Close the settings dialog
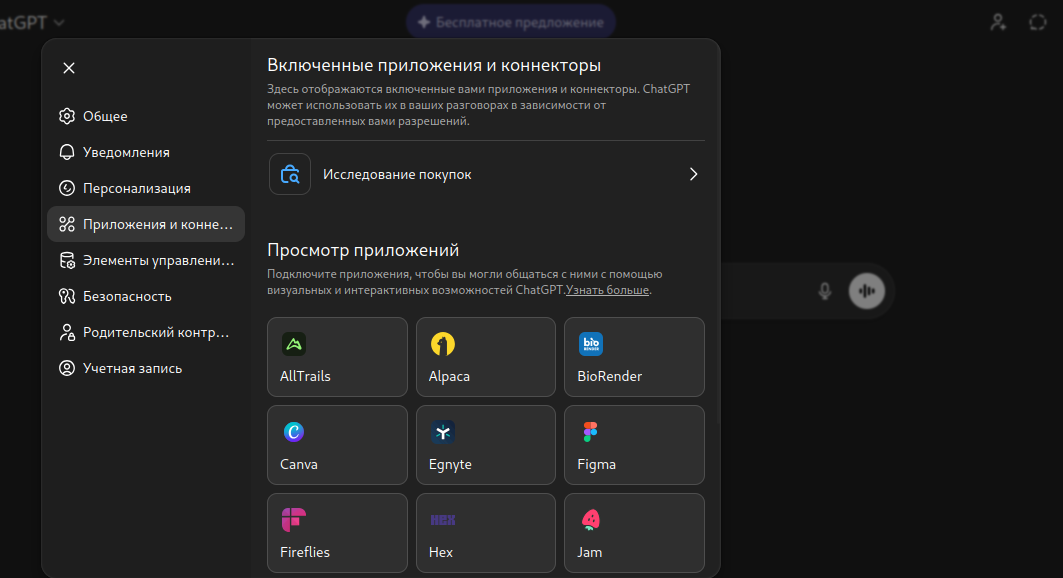This screenshot has width=1063, height=578. [x=69, y=68]
